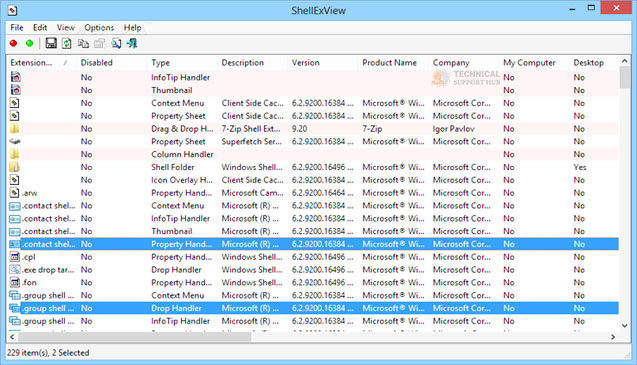This screenshot has width=637, height=365.
Task: Click 'Drop Handler' in the .exe drop target row
Action: pos(176,270)
